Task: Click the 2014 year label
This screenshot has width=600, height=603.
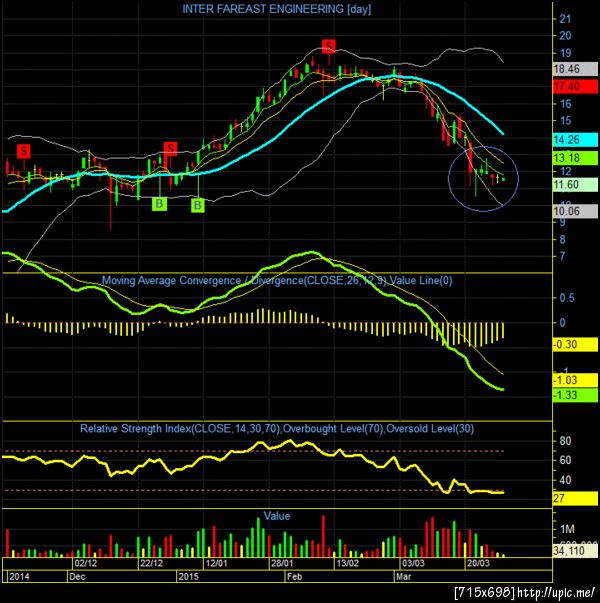Action: [x=19, y=576]
